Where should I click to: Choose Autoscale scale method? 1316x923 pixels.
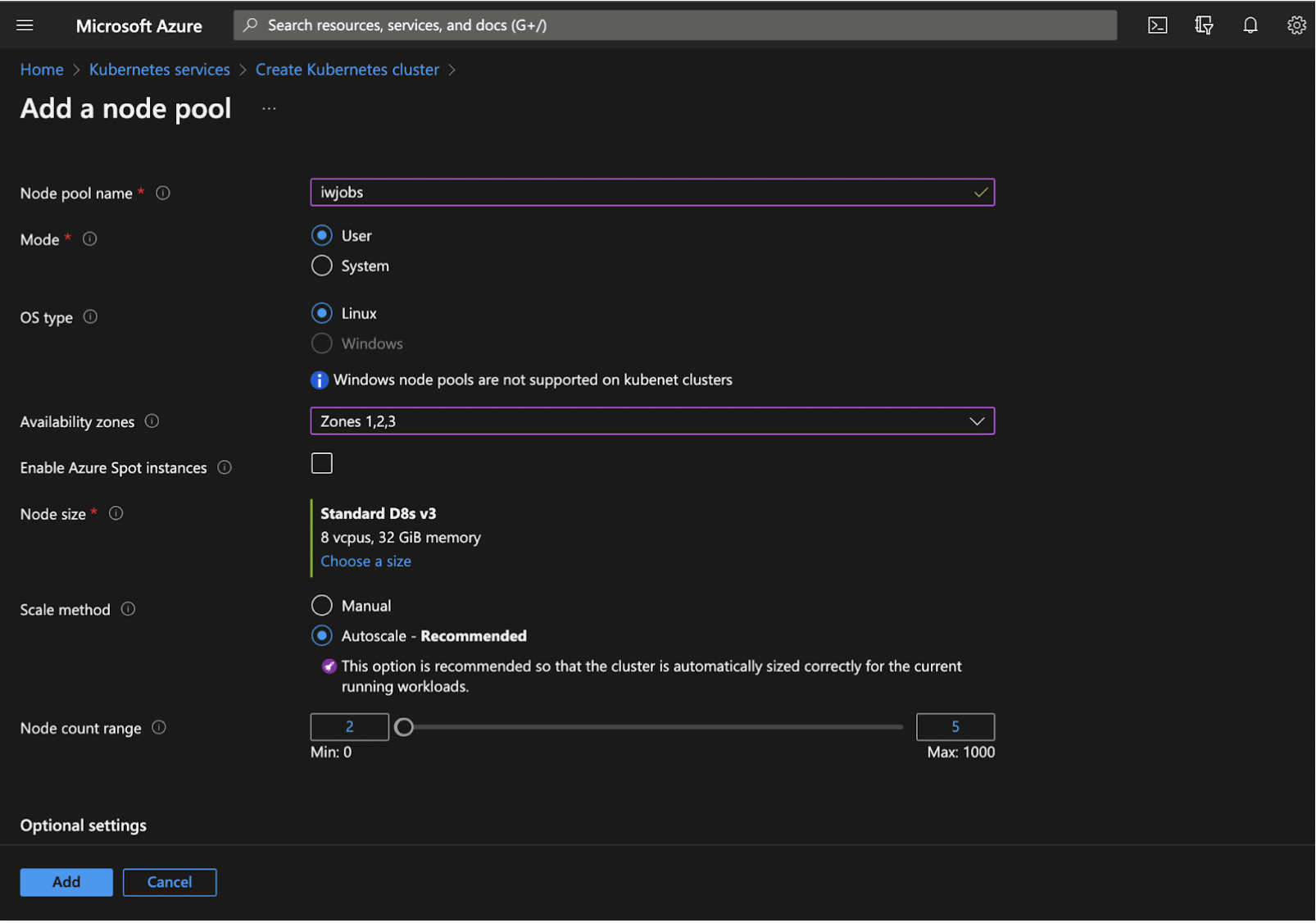321,636
